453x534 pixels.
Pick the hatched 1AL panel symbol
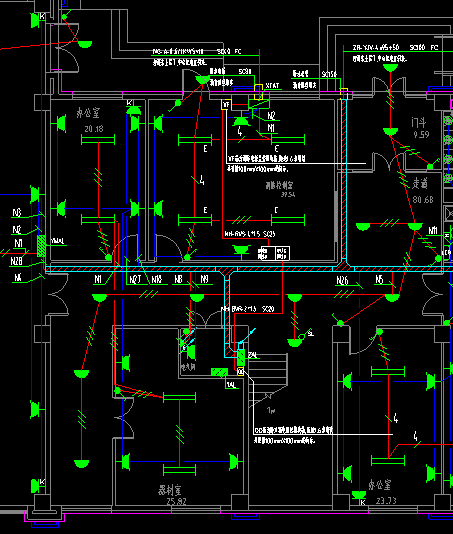tap(219, 372)
